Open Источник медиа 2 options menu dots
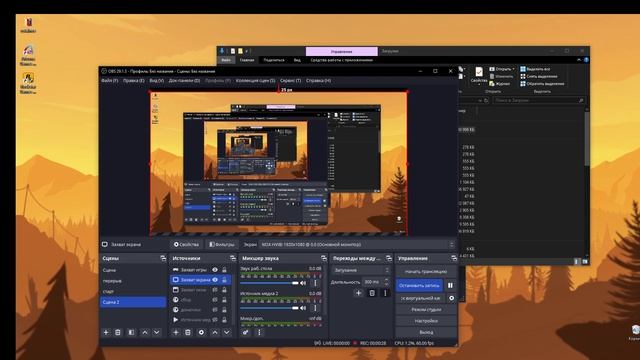The width and height of the screenshot is (640, 360). pos(315,308)
